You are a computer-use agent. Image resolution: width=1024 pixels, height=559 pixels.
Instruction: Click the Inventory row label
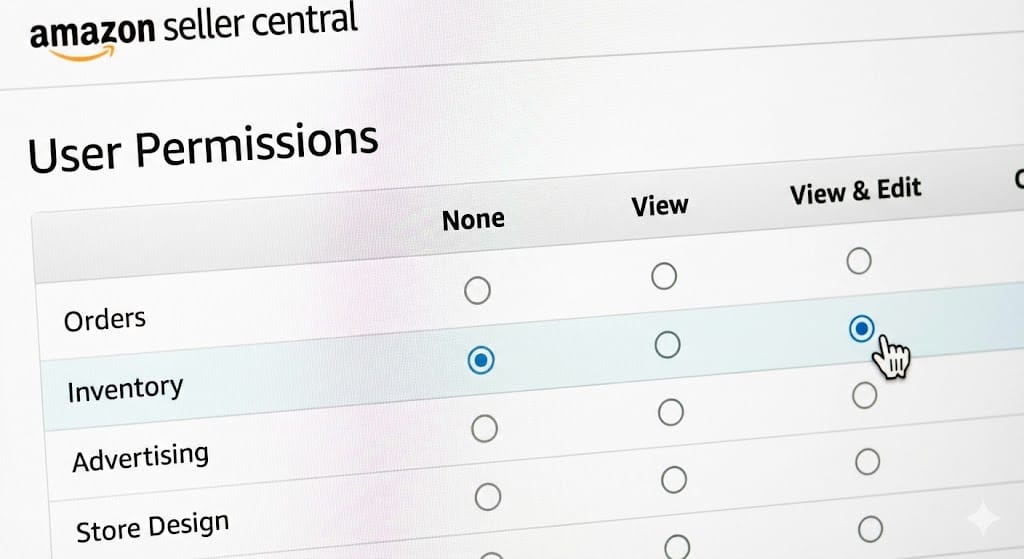pos(125,388)
